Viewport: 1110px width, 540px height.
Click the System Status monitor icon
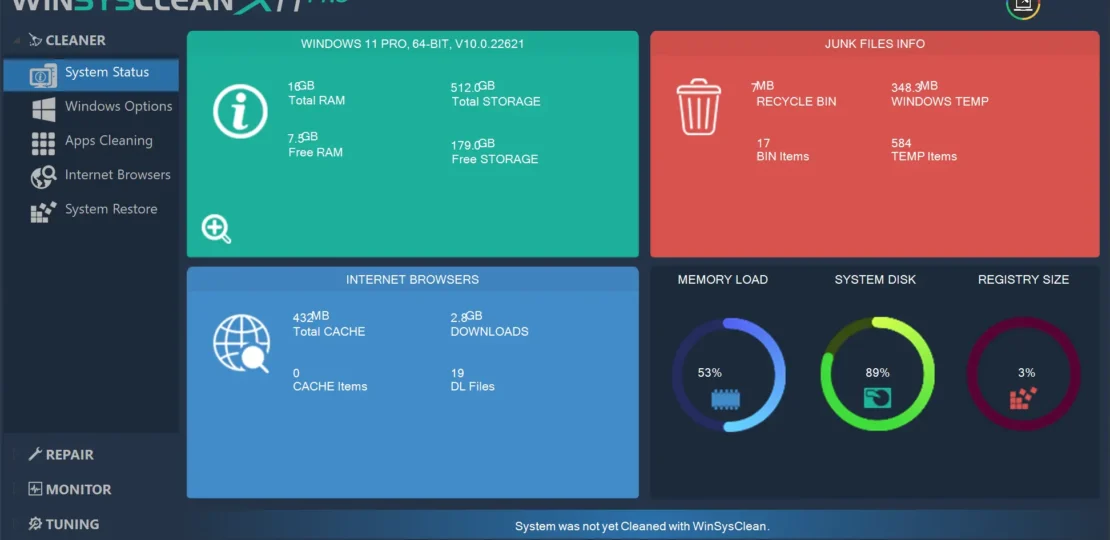click(x=43, y=75)
